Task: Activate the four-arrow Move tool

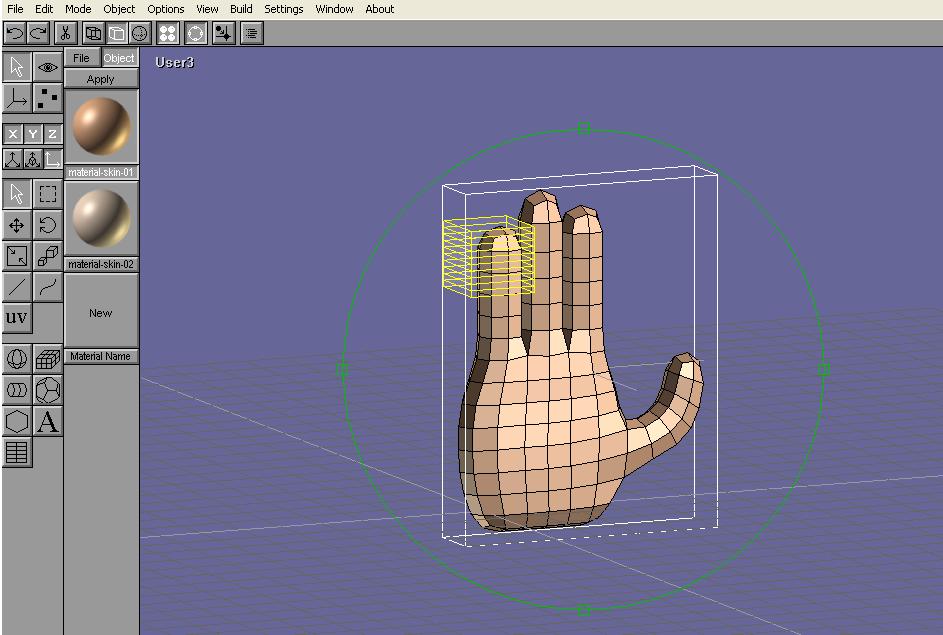Action: click(x=17, y=225)
